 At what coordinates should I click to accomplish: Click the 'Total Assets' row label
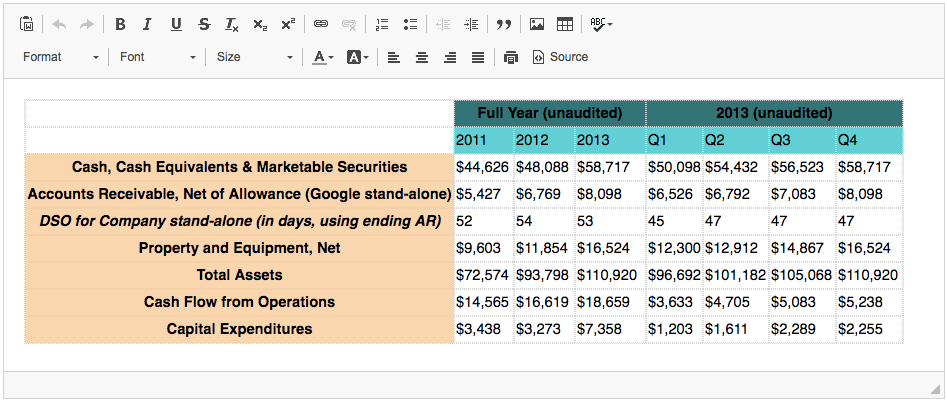(x=240, y=275)
